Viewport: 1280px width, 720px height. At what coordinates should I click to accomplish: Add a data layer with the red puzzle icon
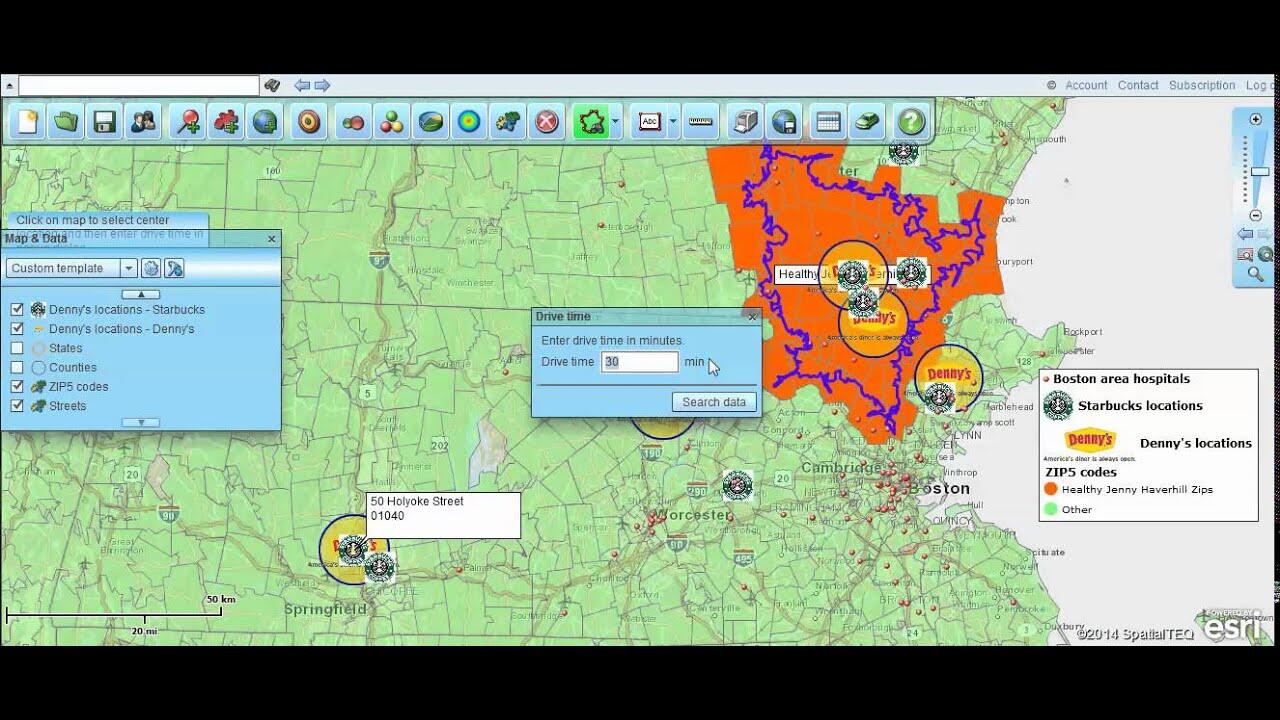pyautogui.click(x=227, y=122)
